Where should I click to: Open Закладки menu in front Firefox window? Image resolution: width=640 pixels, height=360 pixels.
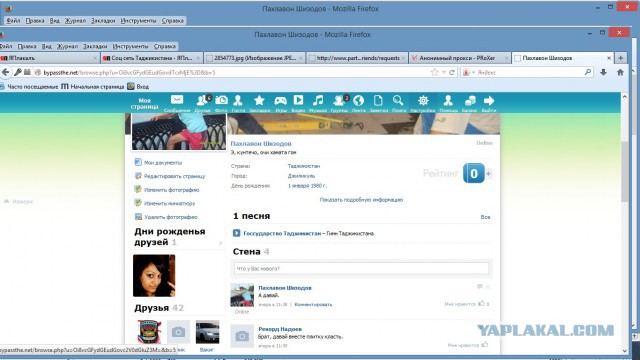95,46
